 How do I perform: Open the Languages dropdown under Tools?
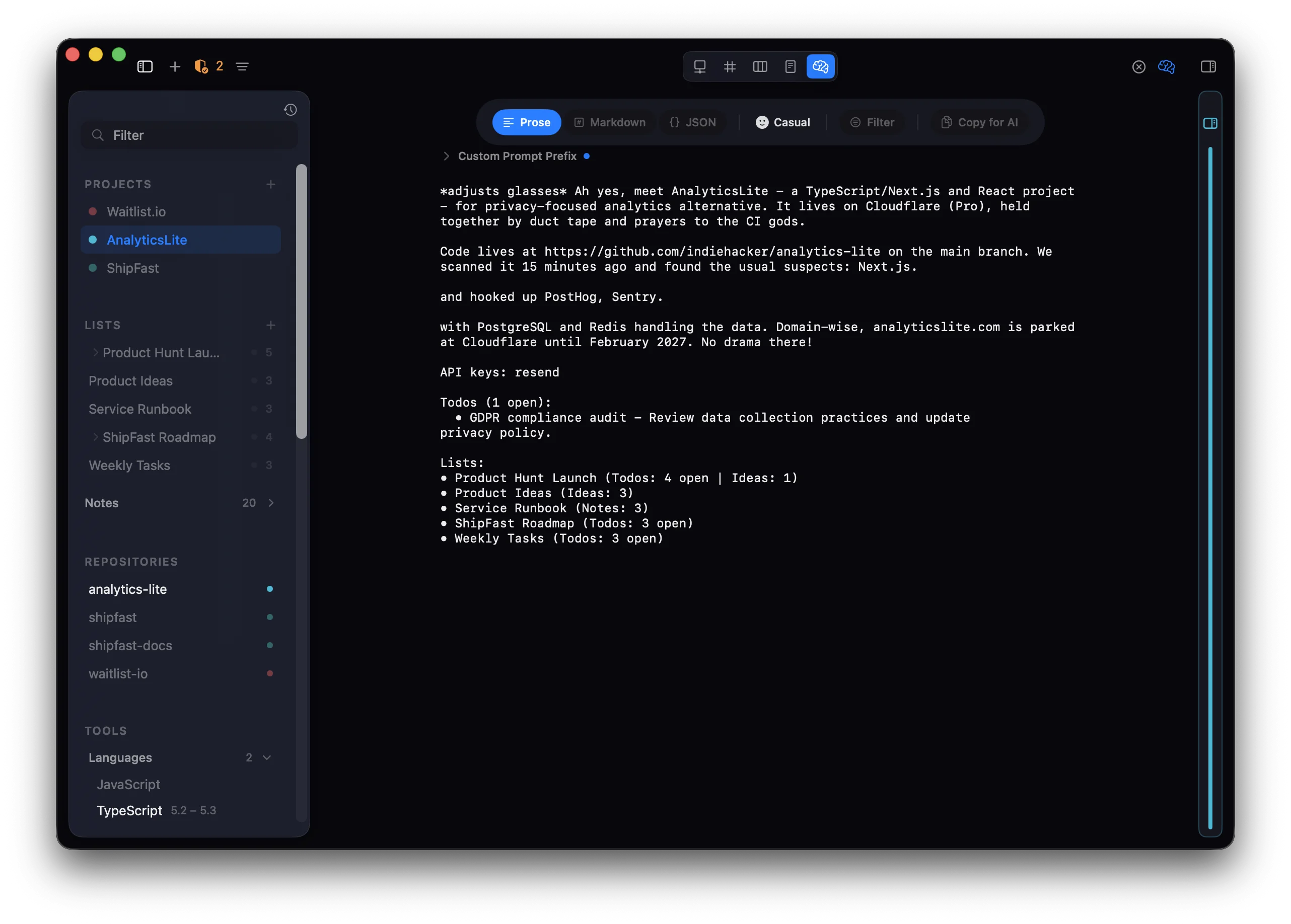266,757
